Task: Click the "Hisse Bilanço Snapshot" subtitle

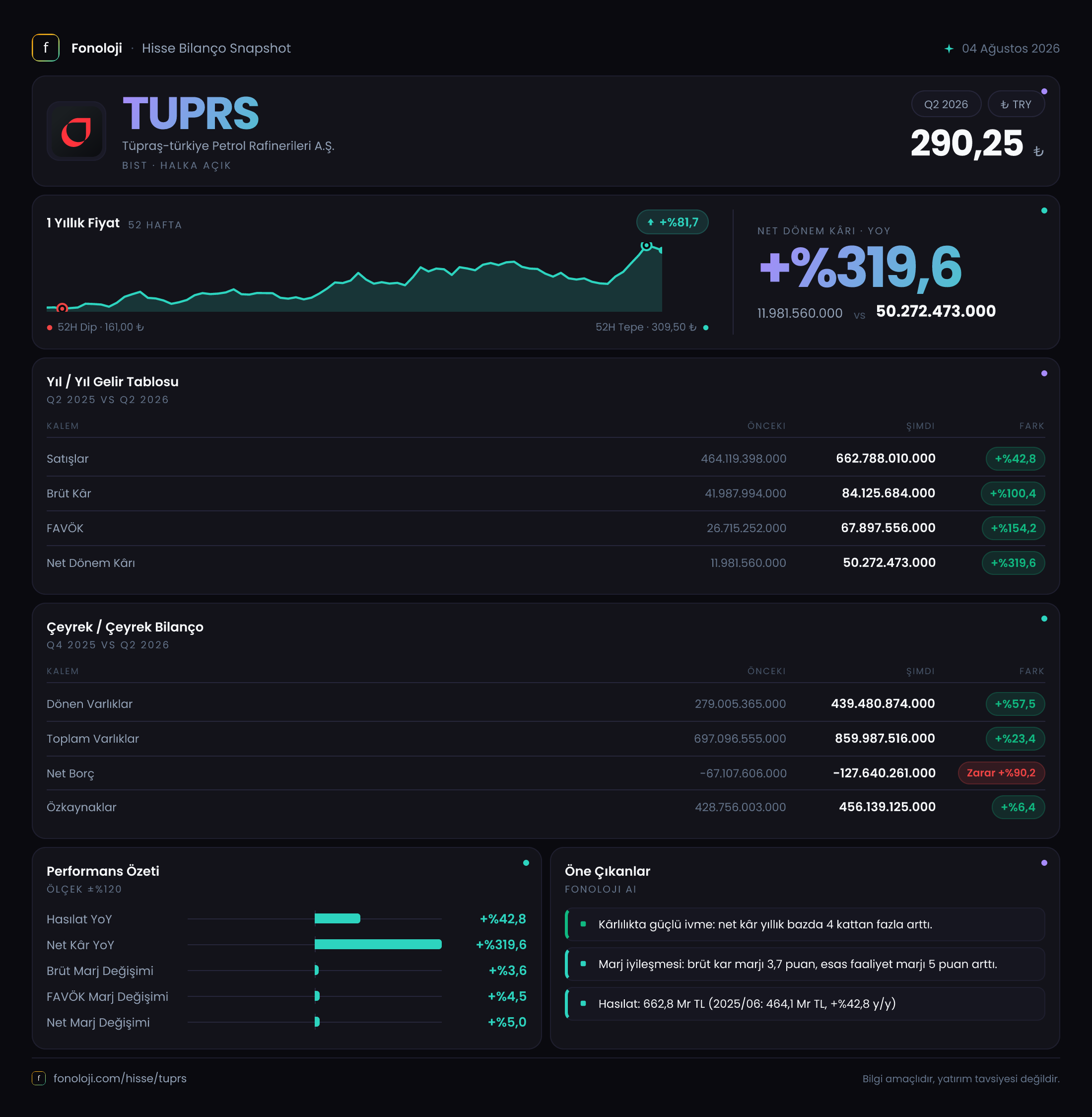Action: pyautogui.click(x=216, y=48)
